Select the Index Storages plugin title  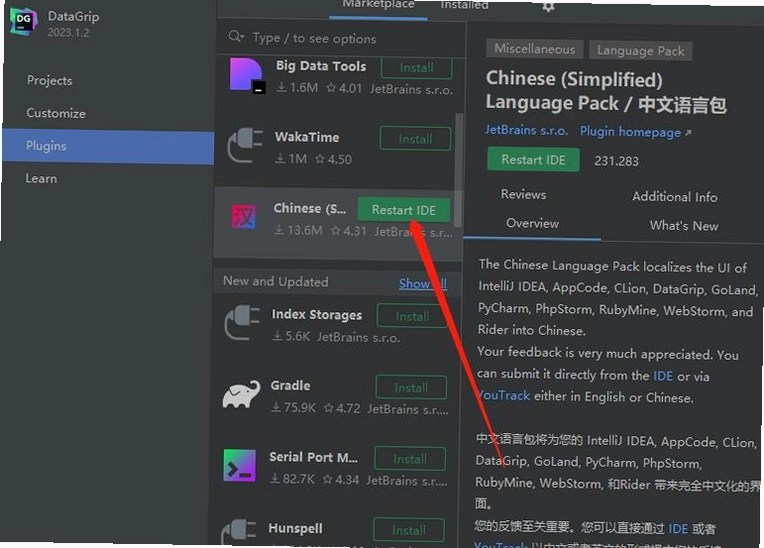click(x=317, y=315)
